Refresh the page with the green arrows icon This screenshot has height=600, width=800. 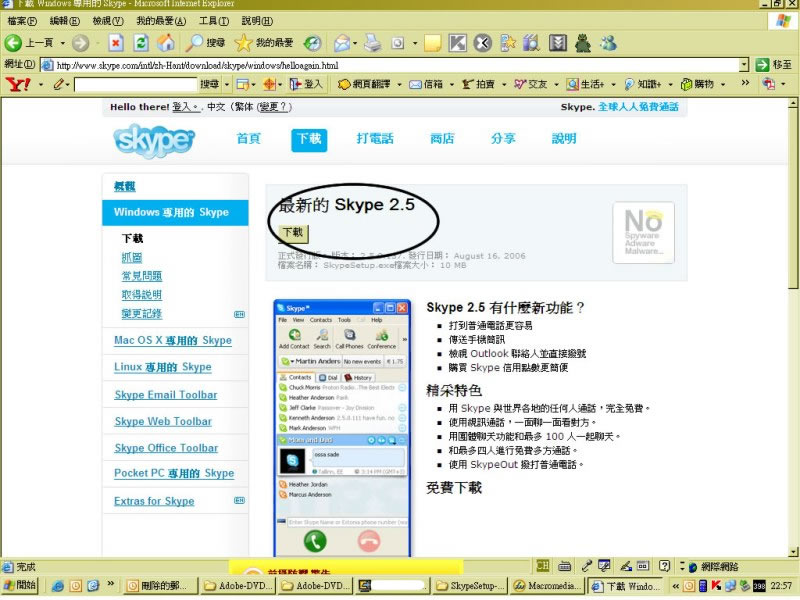click(x=141, y=43)
